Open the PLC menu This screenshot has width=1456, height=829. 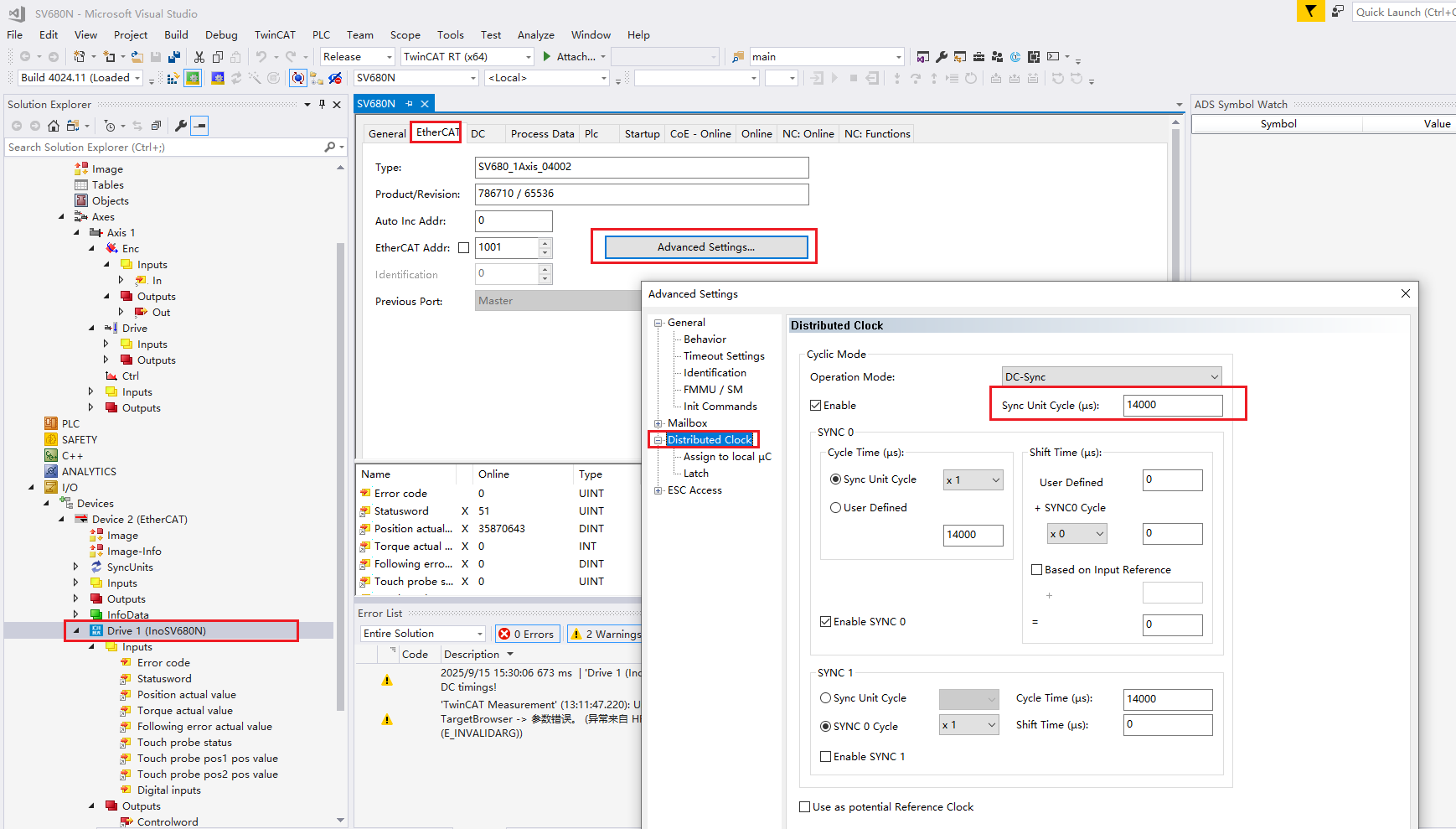pos(322,35)
